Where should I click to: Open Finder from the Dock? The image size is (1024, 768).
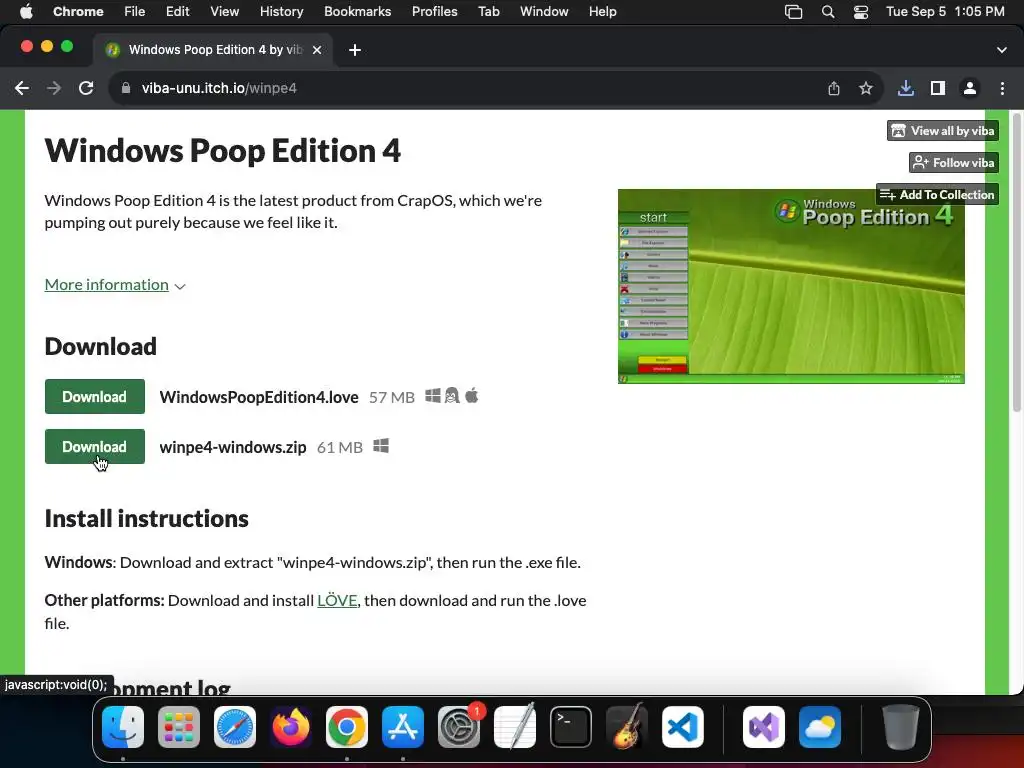pyautogui.click(x=123, y=727)
